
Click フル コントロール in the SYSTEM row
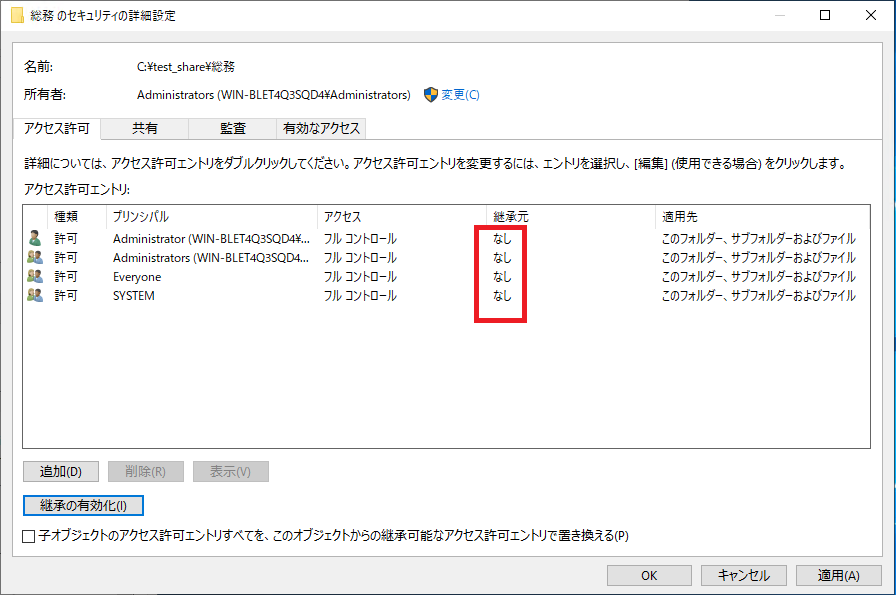pyautogui.click(x=360, y=295)
